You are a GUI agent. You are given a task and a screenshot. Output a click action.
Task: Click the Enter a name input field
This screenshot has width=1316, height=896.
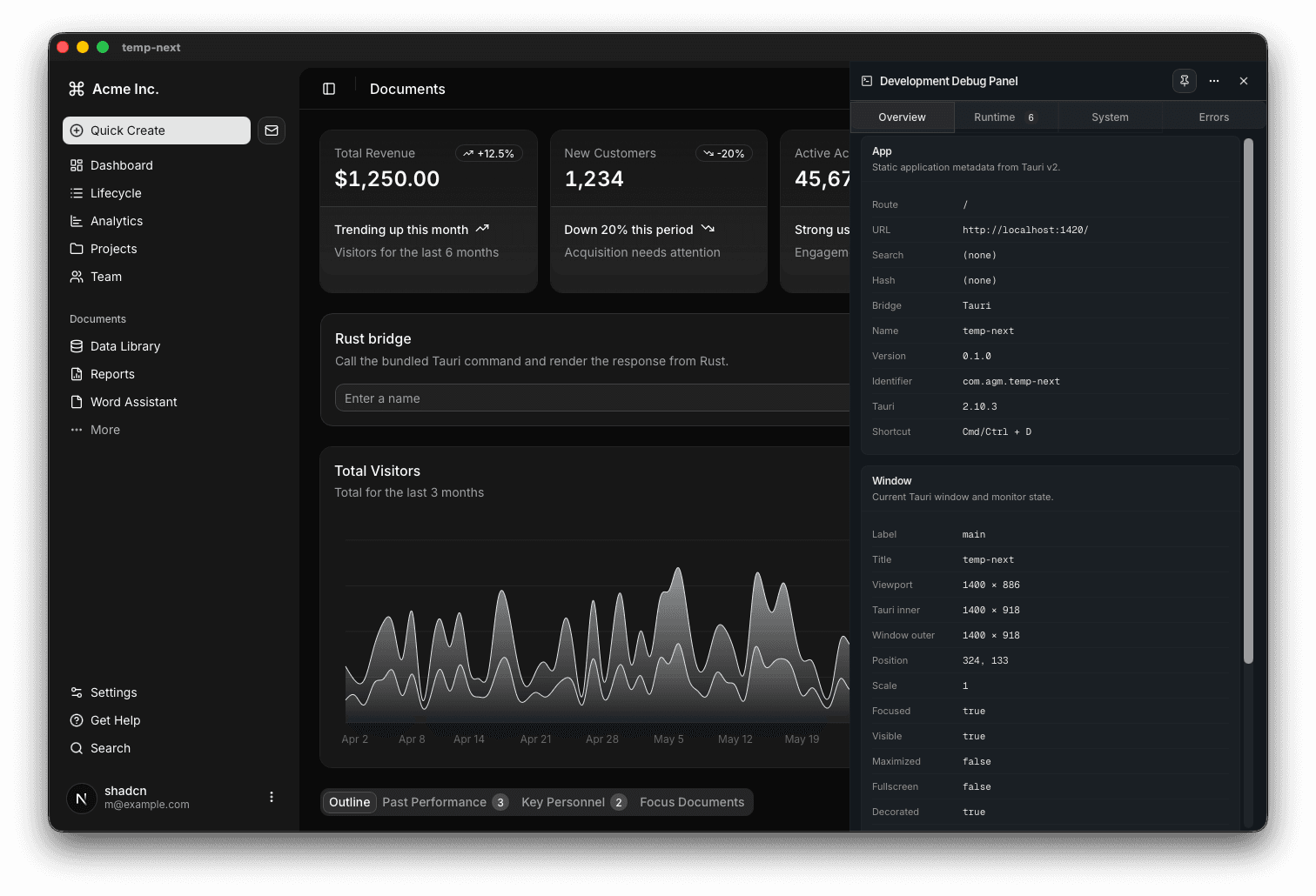(x=522, y=398)
